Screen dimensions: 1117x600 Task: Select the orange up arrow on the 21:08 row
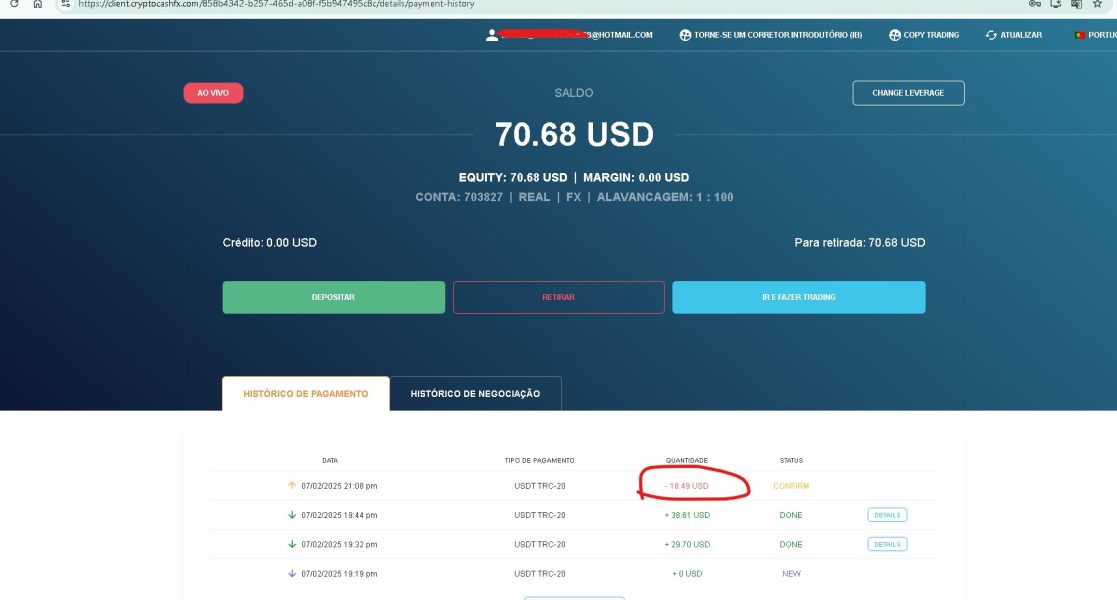tap(292, 485)
